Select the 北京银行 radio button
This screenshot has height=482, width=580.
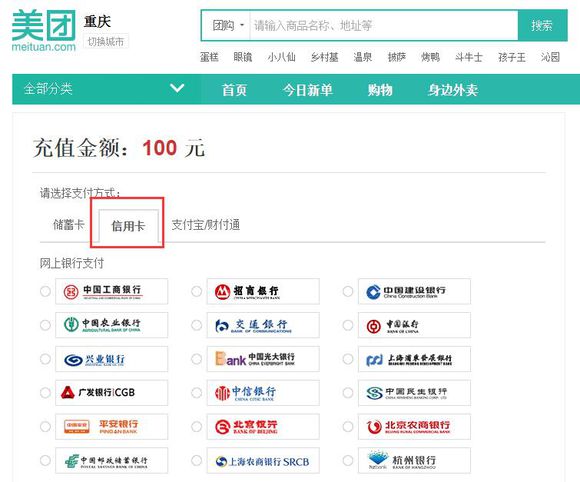tap(196, 427)
